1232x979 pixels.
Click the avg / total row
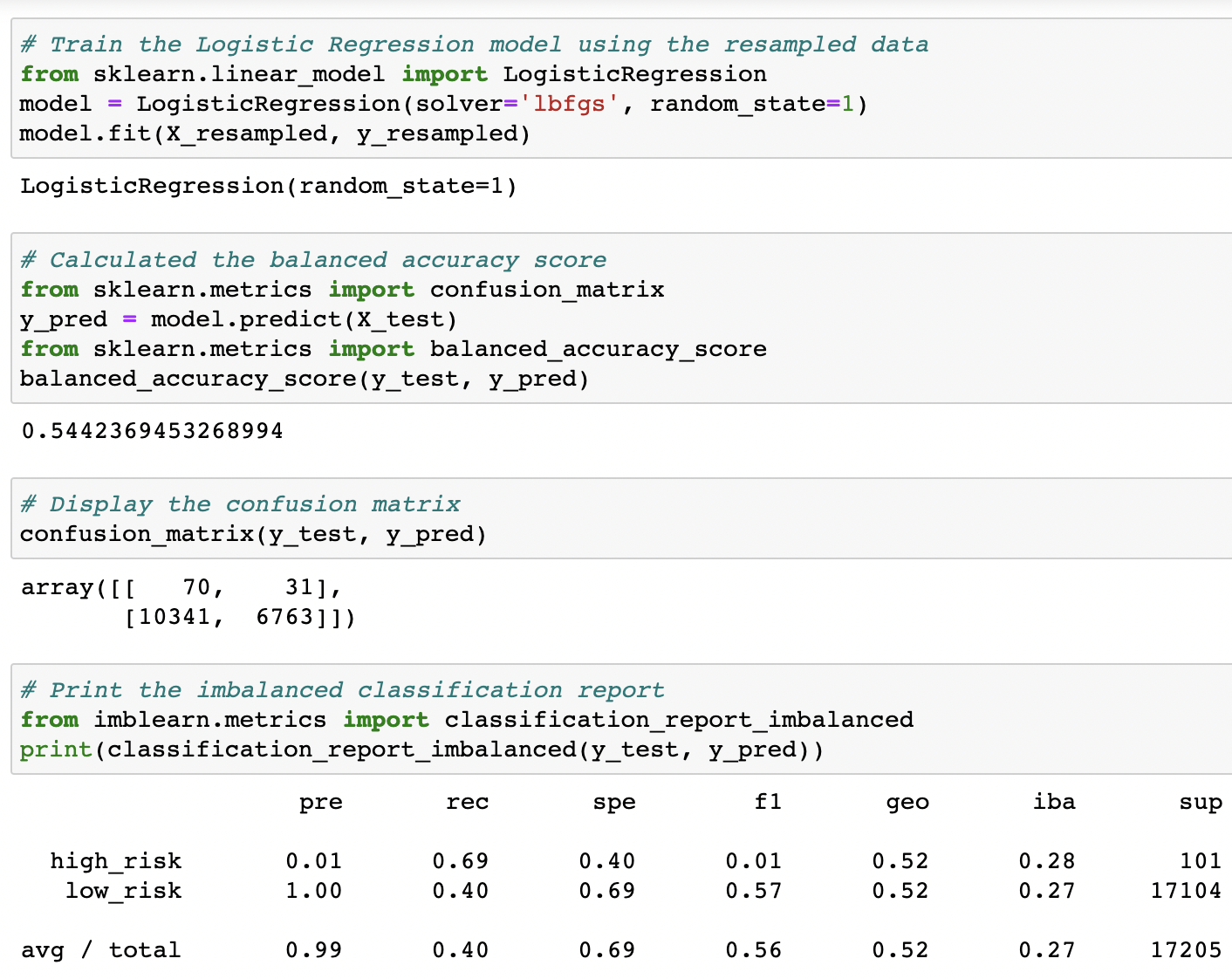coord(101,949)
